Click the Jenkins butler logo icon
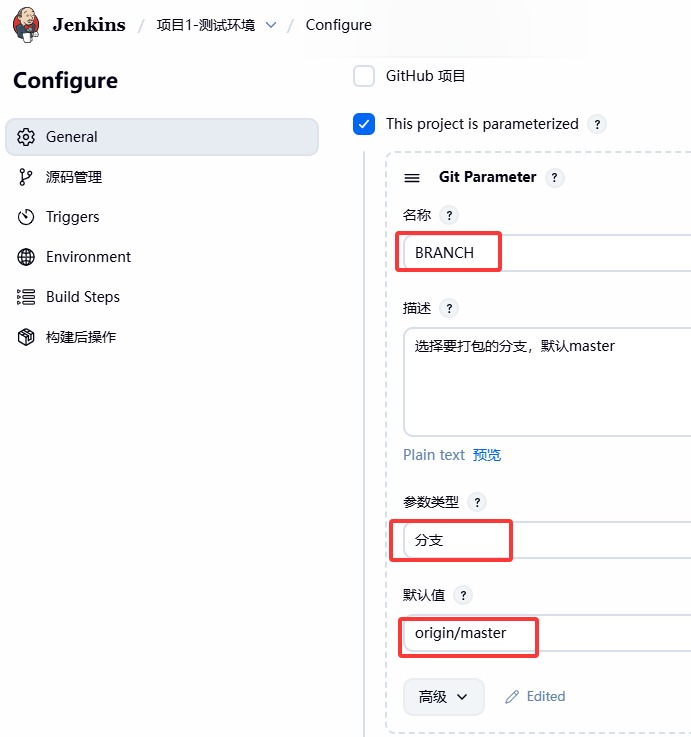The height and width of the screenshot is (737, 691). 27,25
